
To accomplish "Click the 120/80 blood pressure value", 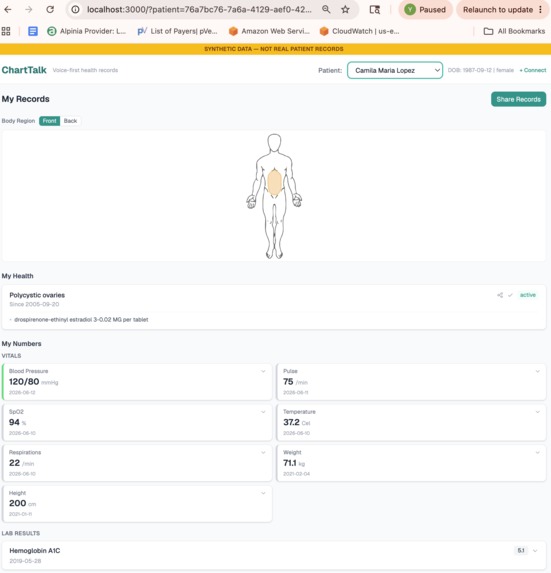I will coord(24,382).
